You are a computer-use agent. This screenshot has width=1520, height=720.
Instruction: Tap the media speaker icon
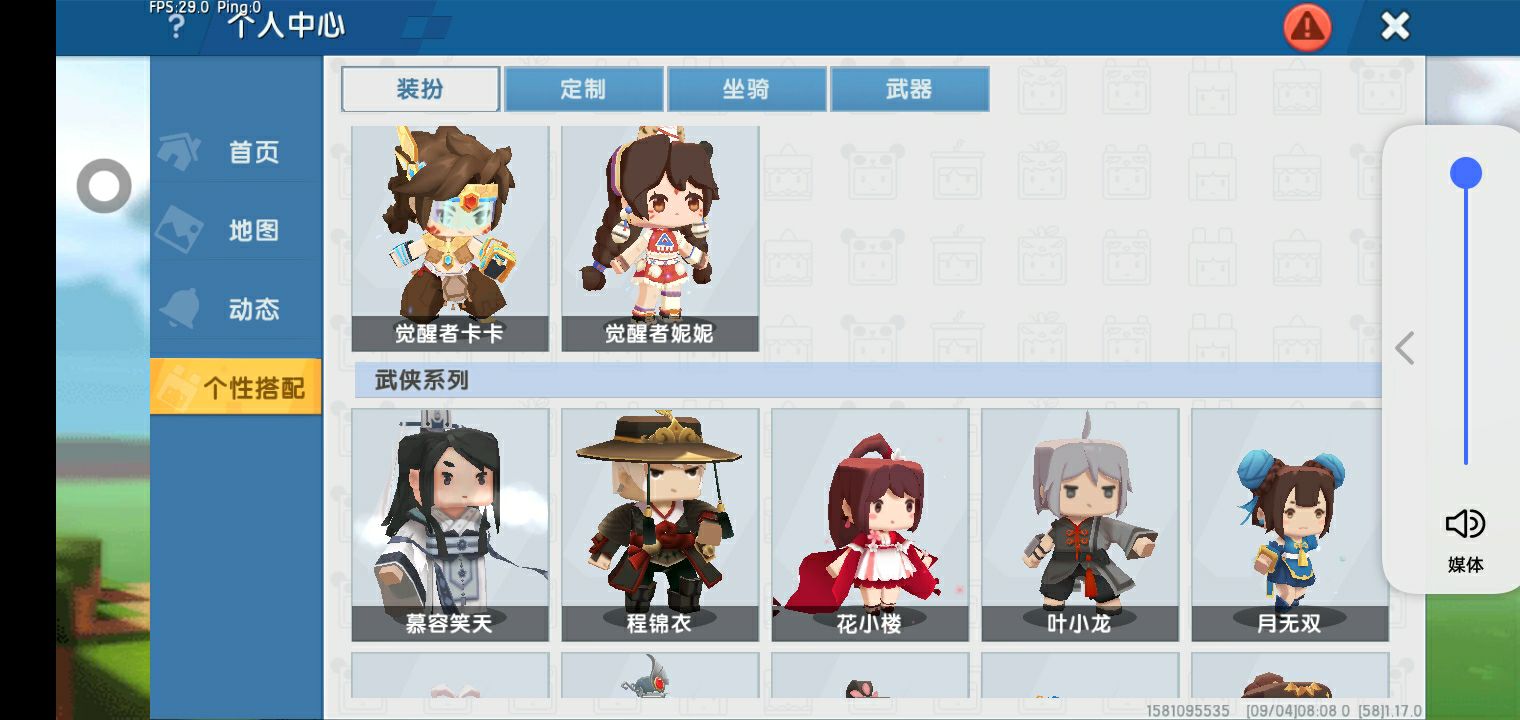pos(1465,524)
